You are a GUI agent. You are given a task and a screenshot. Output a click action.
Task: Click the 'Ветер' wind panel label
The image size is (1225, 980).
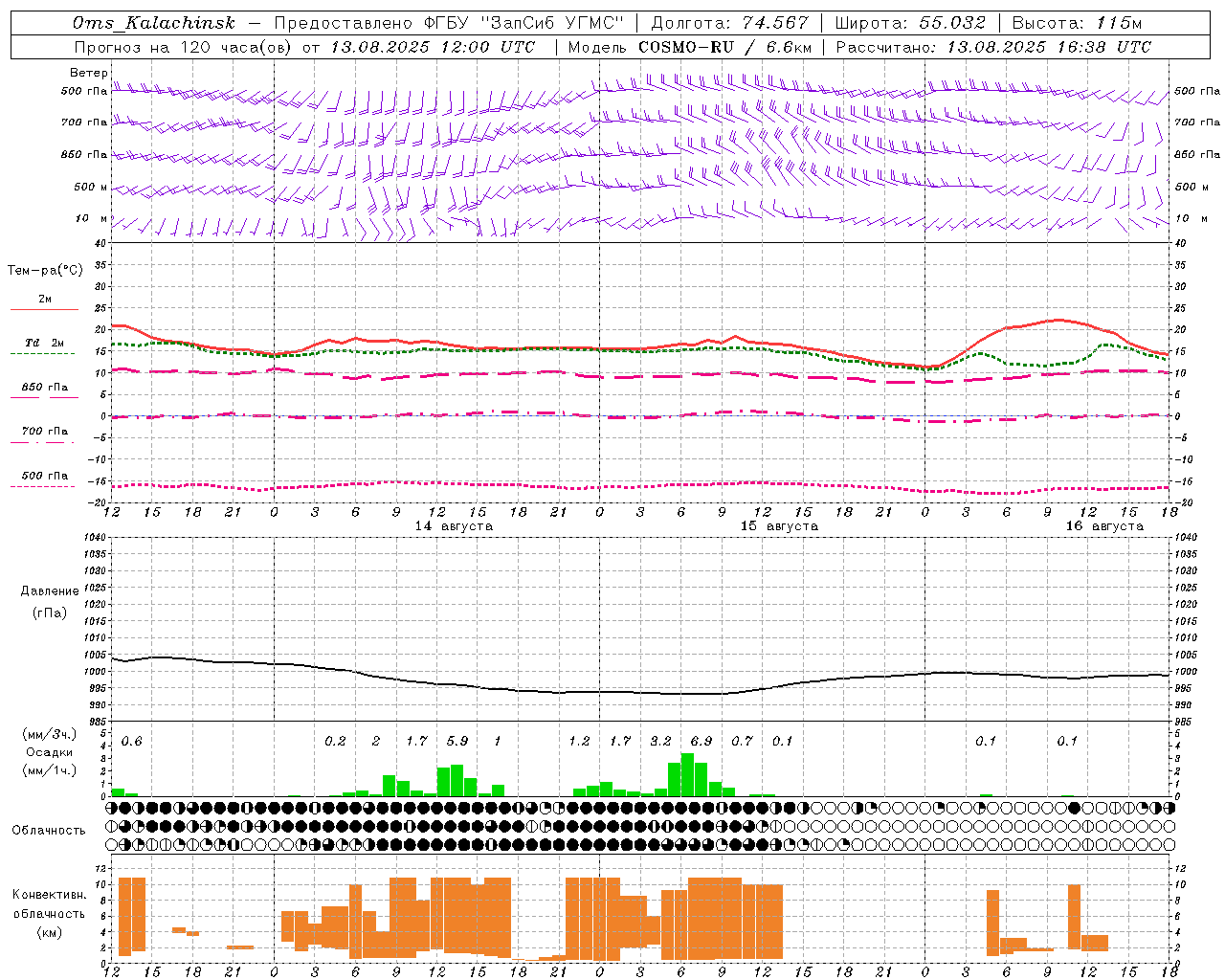(x=88, y=73)
